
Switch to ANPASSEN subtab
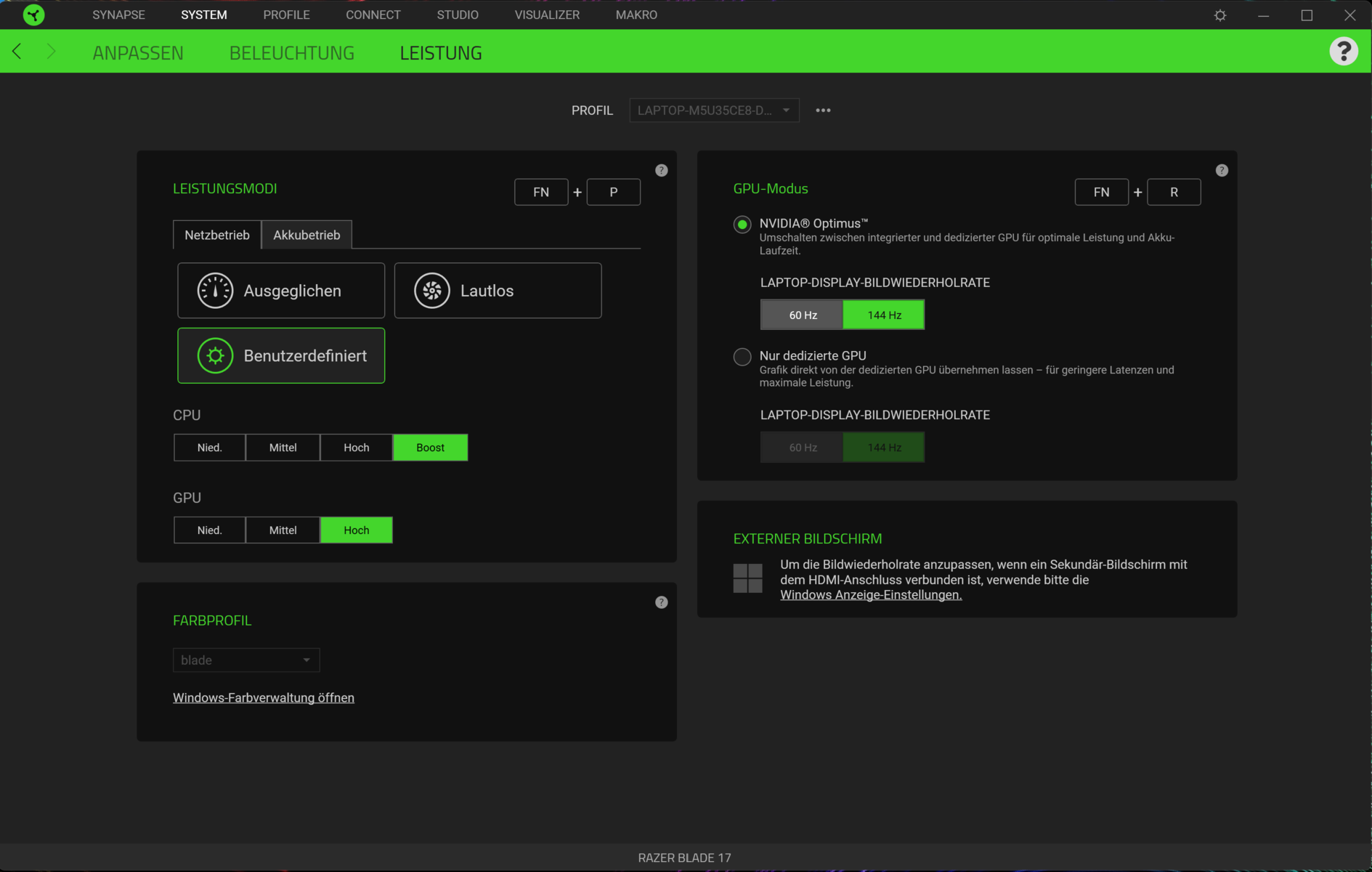tap(138, 52)
